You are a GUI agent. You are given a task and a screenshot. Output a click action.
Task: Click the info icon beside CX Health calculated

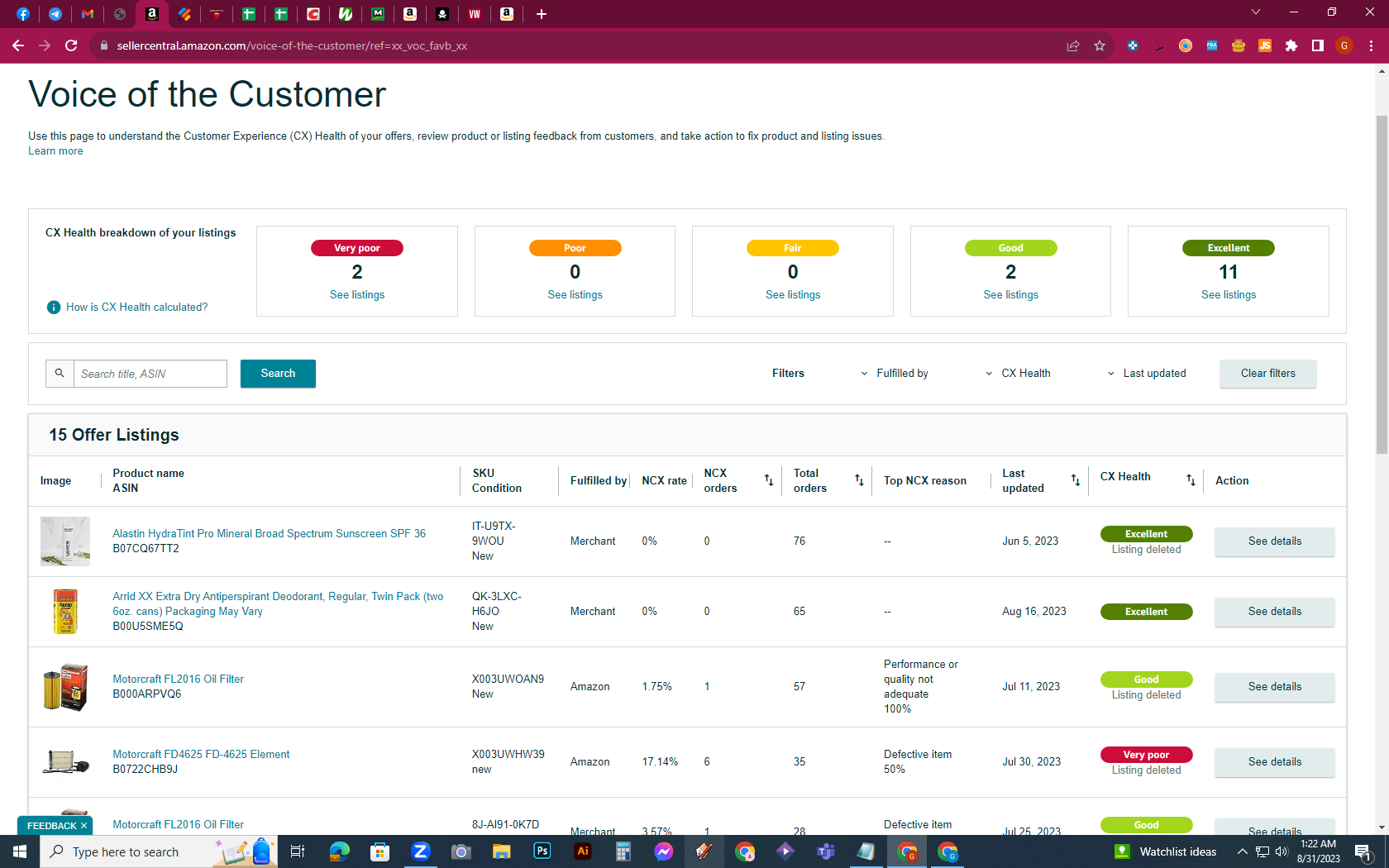(x=54, y=308)
